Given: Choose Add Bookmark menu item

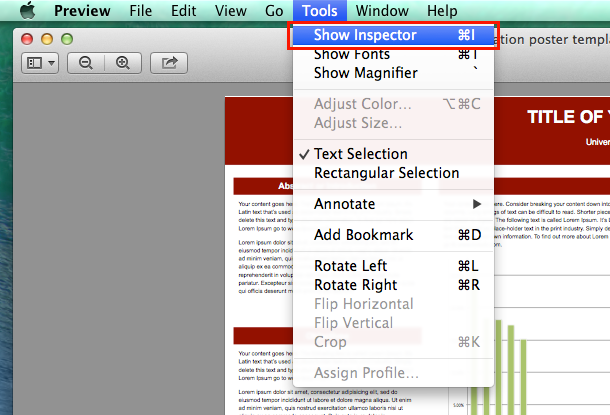Looking at the screenshot, I should 393,235.
